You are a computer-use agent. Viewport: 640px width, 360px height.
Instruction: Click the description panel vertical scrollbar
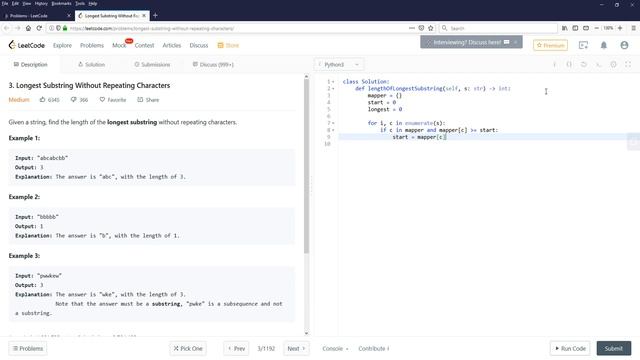tap(307, 166)
